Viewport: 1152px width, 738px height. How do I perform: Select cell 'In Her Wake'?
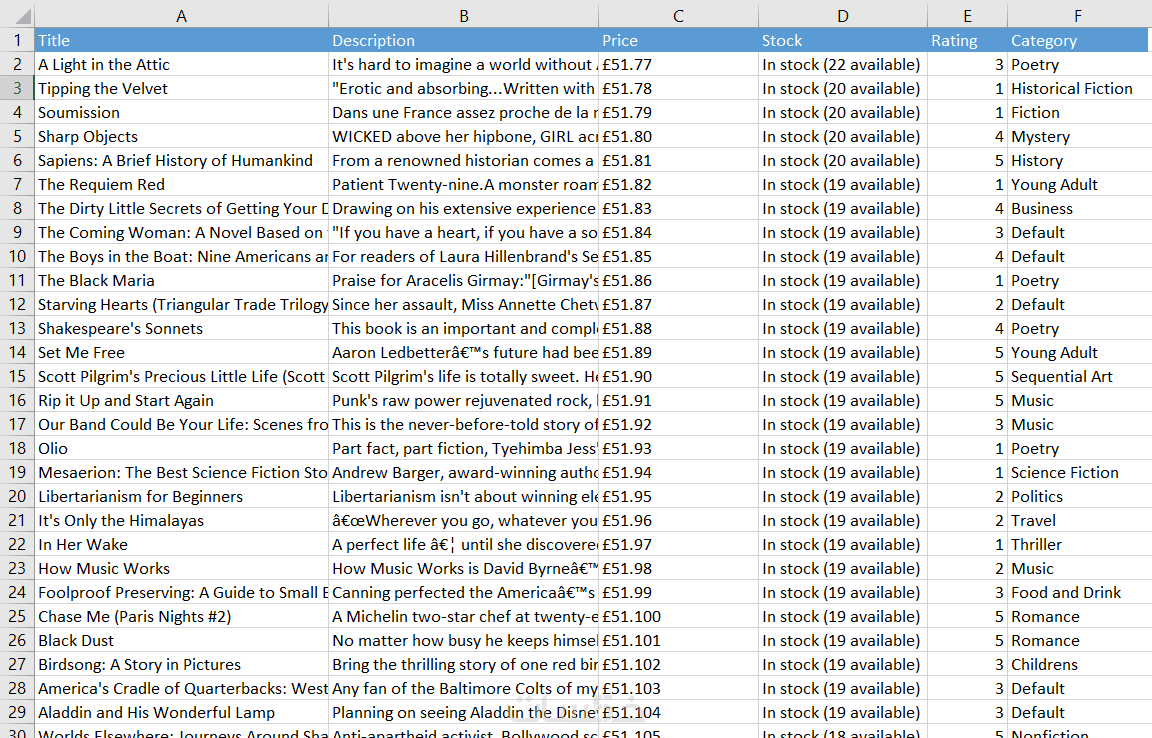pyautogui.click(x=181, y=545)
